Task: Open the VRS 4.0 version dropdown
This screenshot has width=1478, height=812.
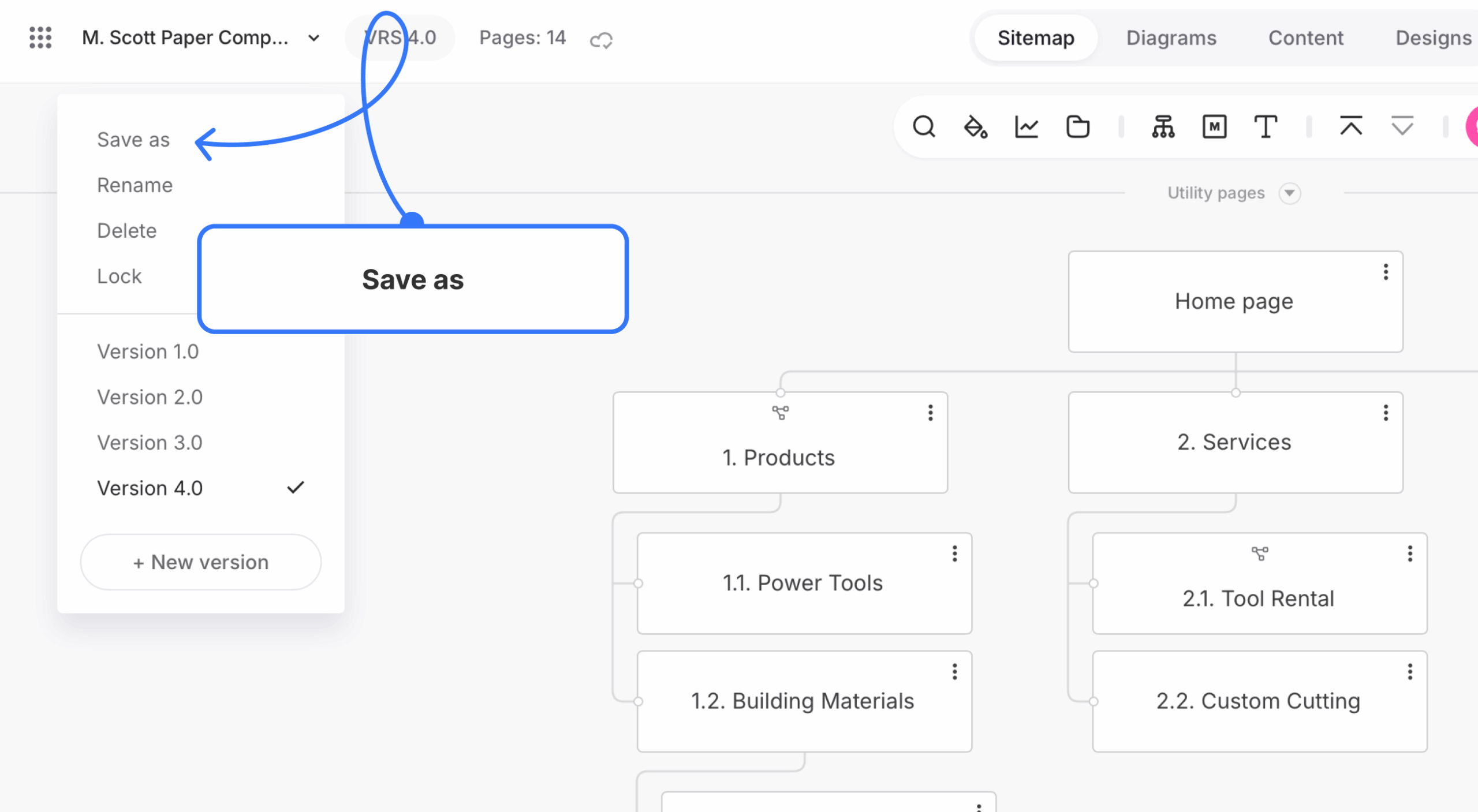Action: coord(400,38)
